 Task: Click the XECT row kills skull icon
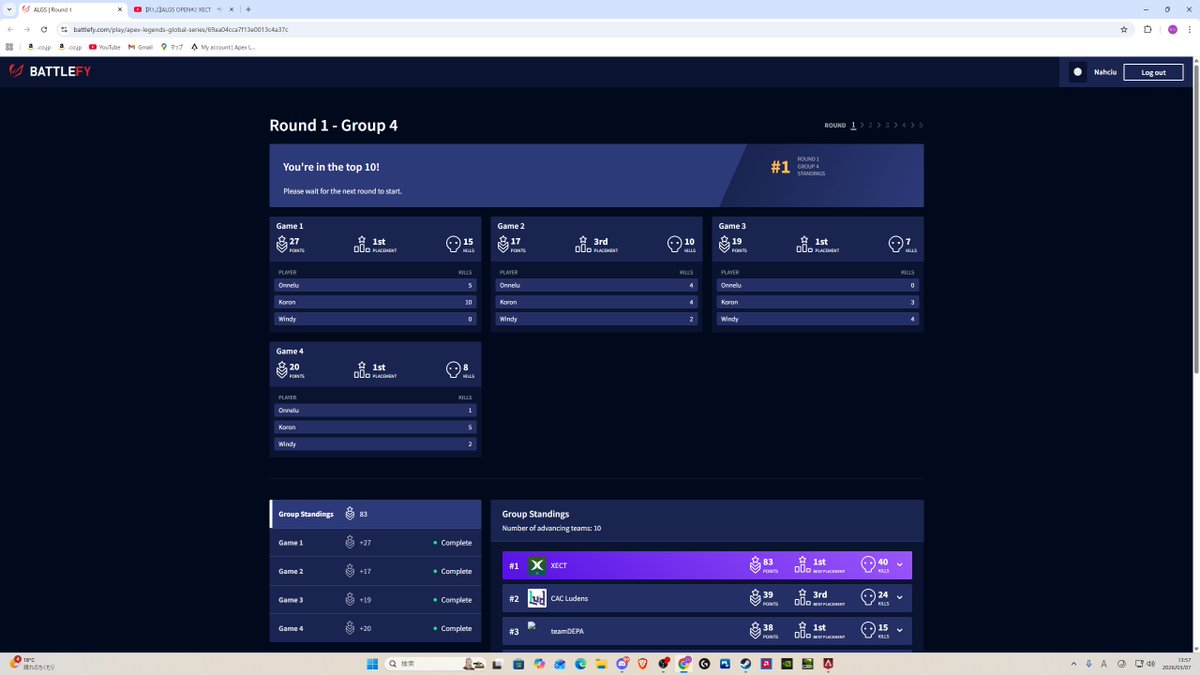coord(867,566)
